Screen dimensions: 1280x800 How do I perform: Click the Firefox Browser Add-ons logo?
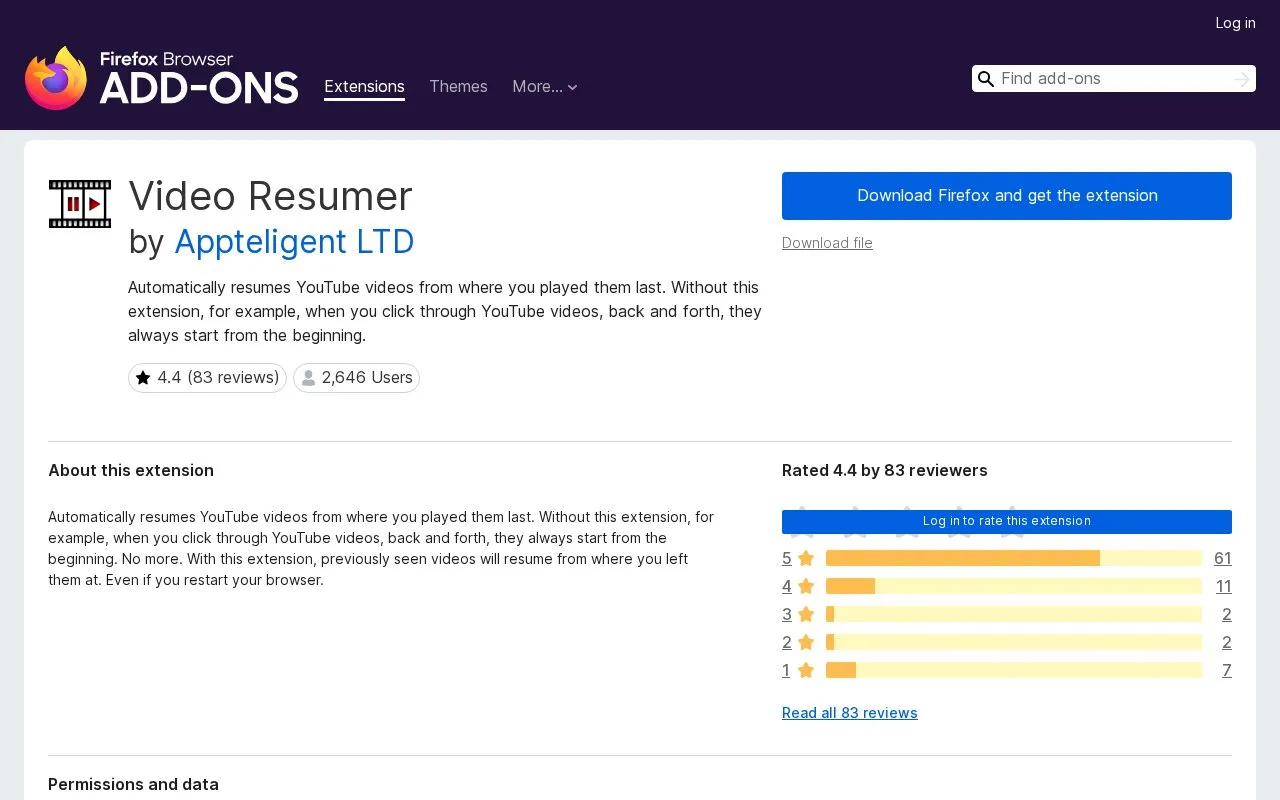click(x=162, y=78)
